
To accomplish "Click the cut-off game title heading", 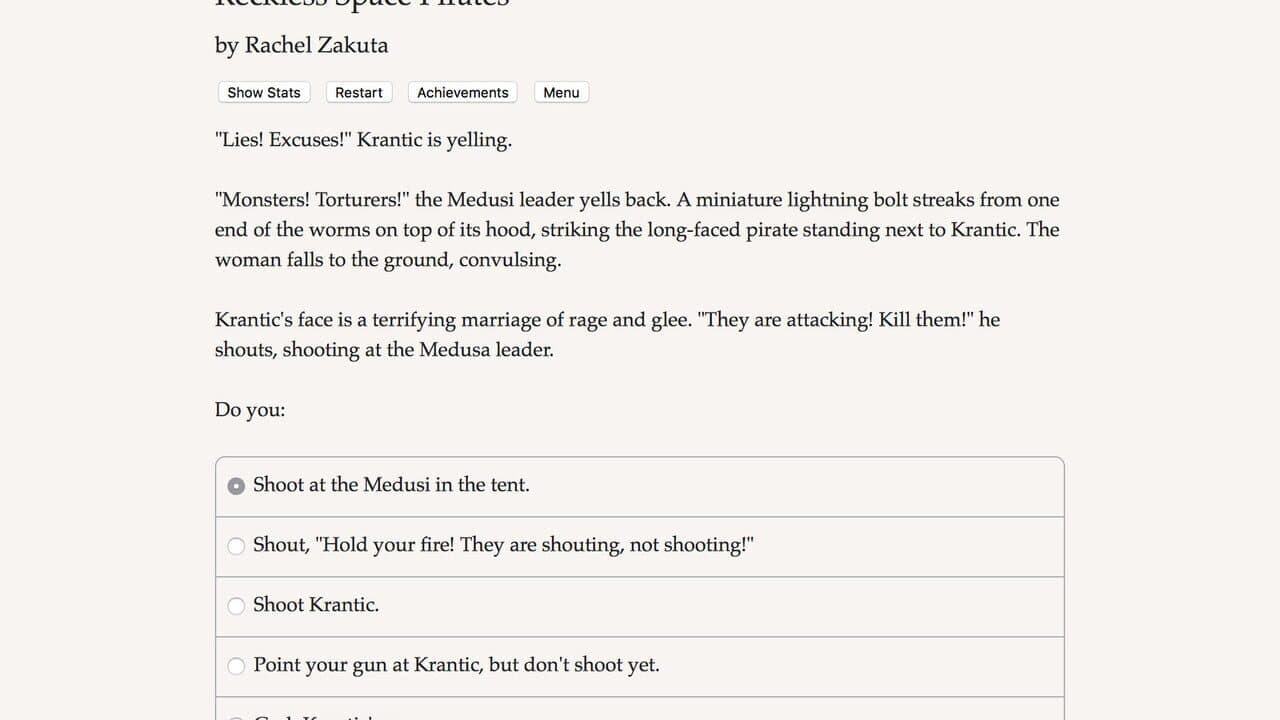I will tap(362, 4).
